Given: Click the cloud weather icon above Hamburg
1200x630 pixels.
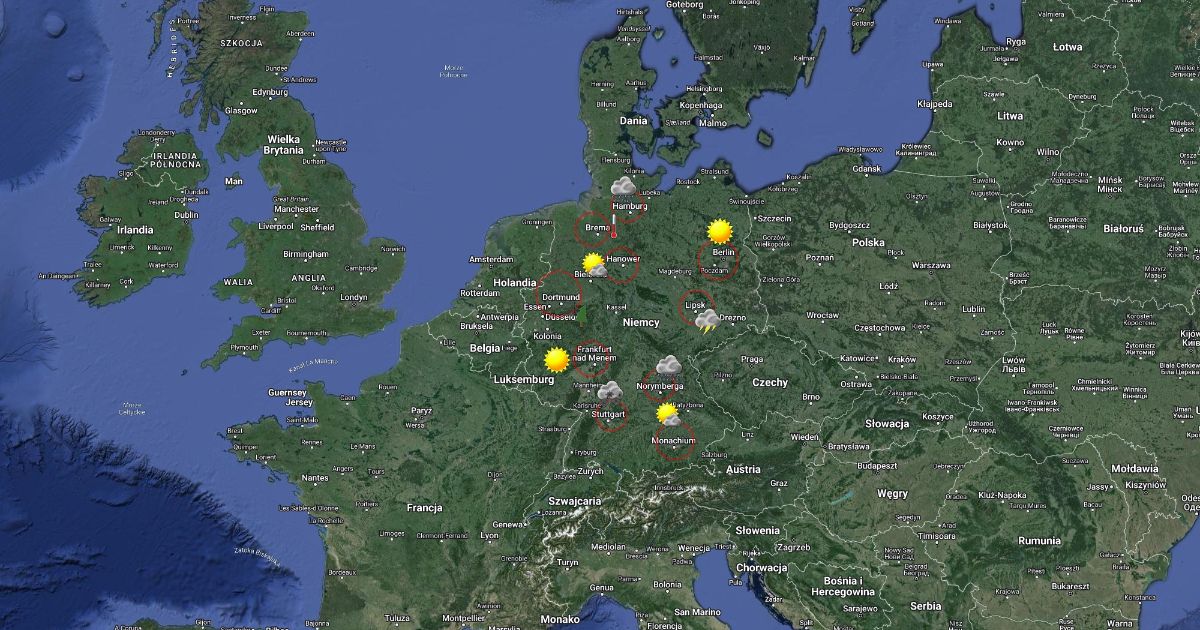Looking at the screenshot, I should (623, 186).
